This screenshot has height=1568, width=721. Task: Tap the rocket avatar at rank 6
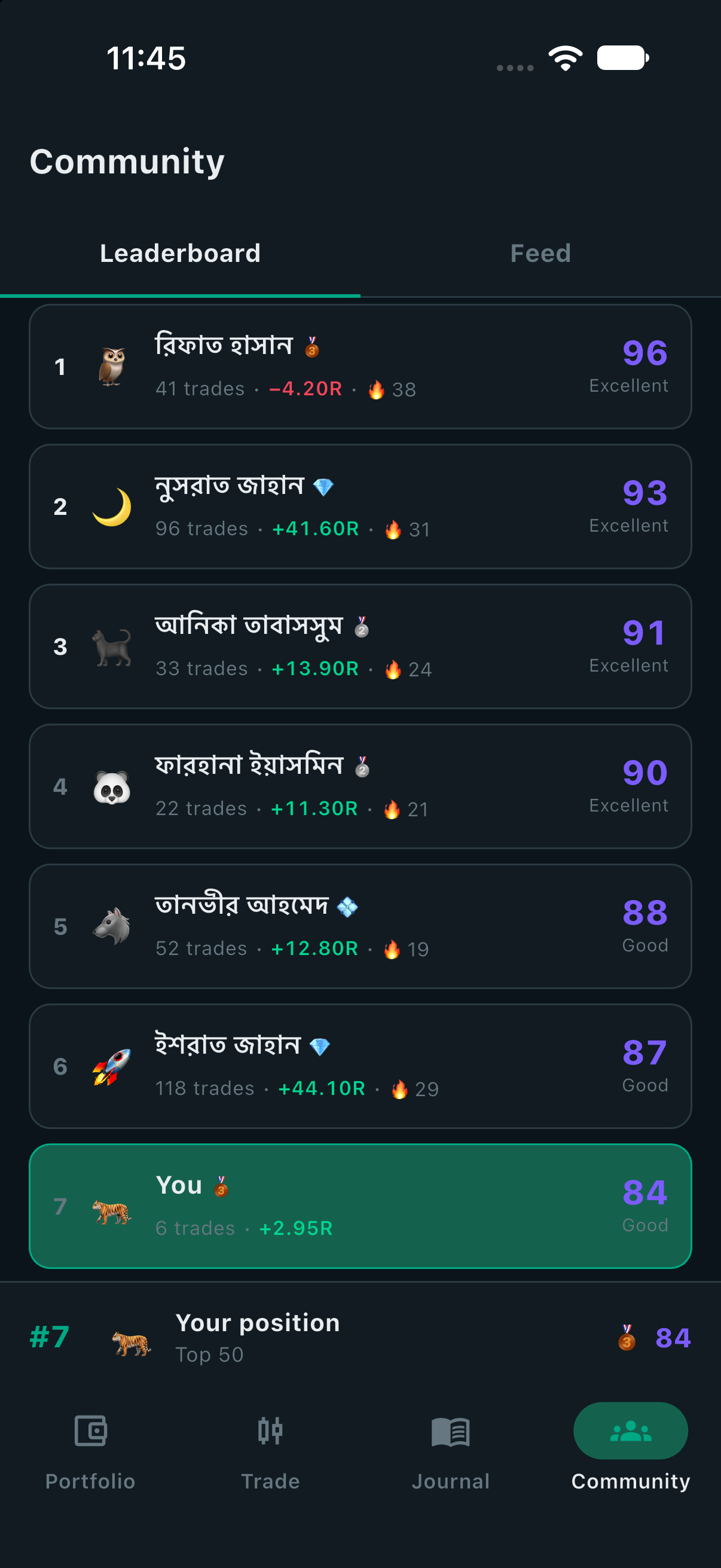(112, 1066)
